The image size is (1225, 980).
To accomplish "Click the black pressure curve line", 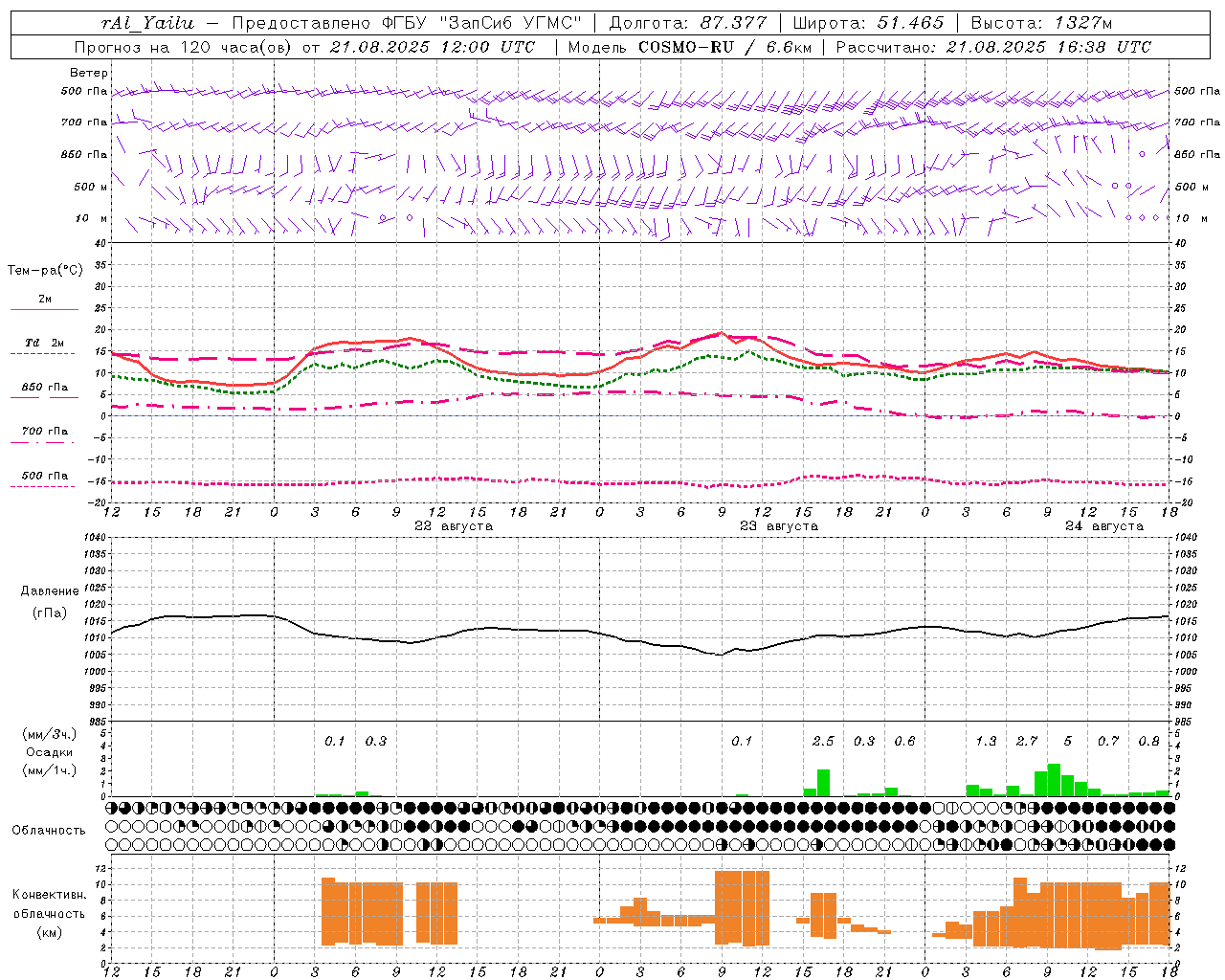I will coord(639,641).
